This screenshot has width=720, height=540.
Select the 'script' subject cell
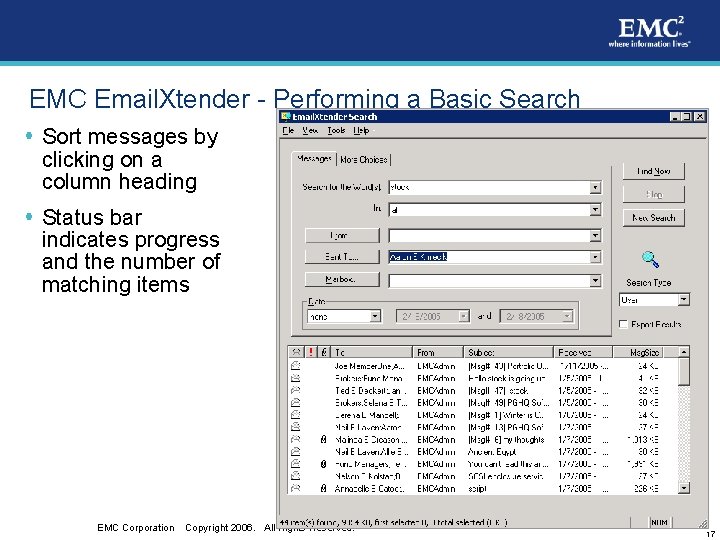click(477, 489)
